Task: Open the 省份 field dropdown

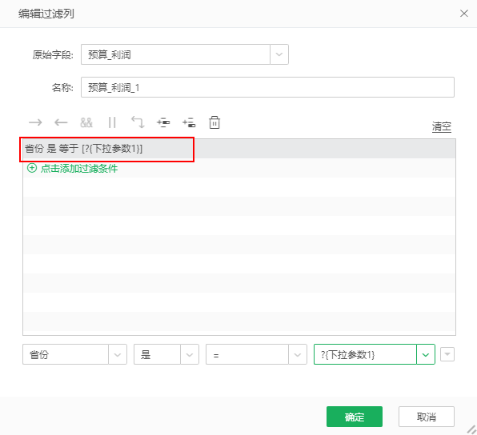Action: pos(117,354)
